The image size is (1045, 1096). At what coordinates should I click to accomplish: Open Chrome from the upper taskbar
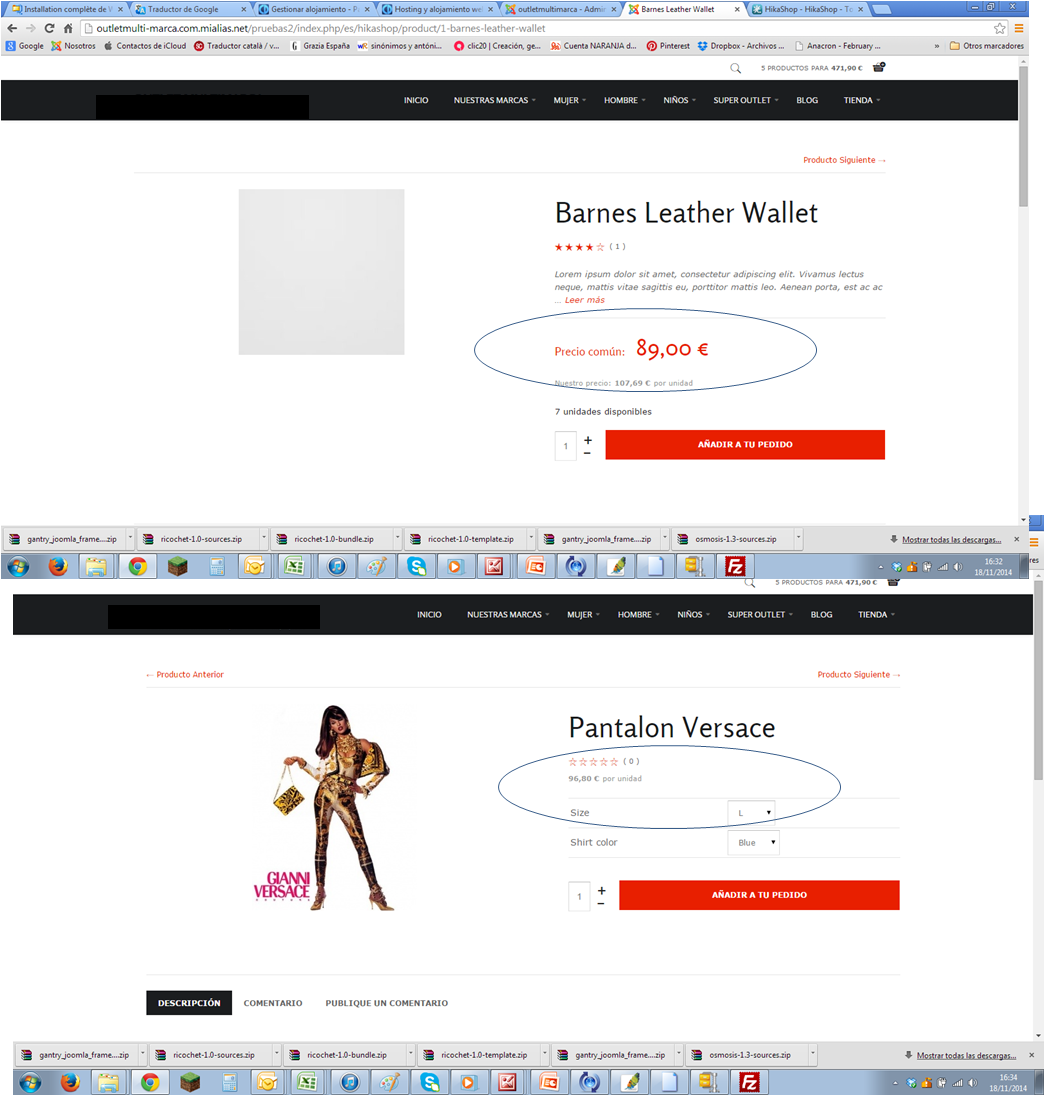138,566
